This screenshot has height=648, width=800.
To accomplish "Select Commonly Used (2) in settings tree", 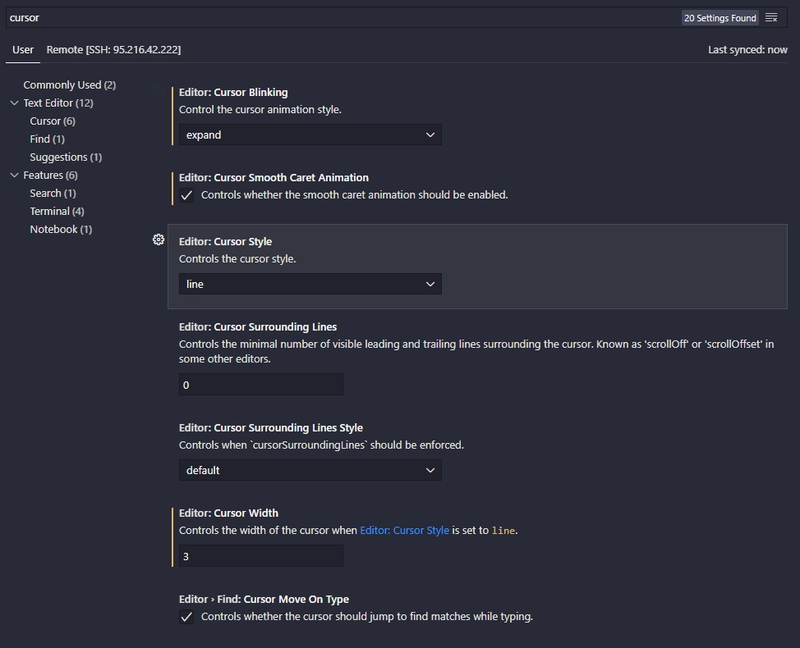I will click(x=69, y=85).
